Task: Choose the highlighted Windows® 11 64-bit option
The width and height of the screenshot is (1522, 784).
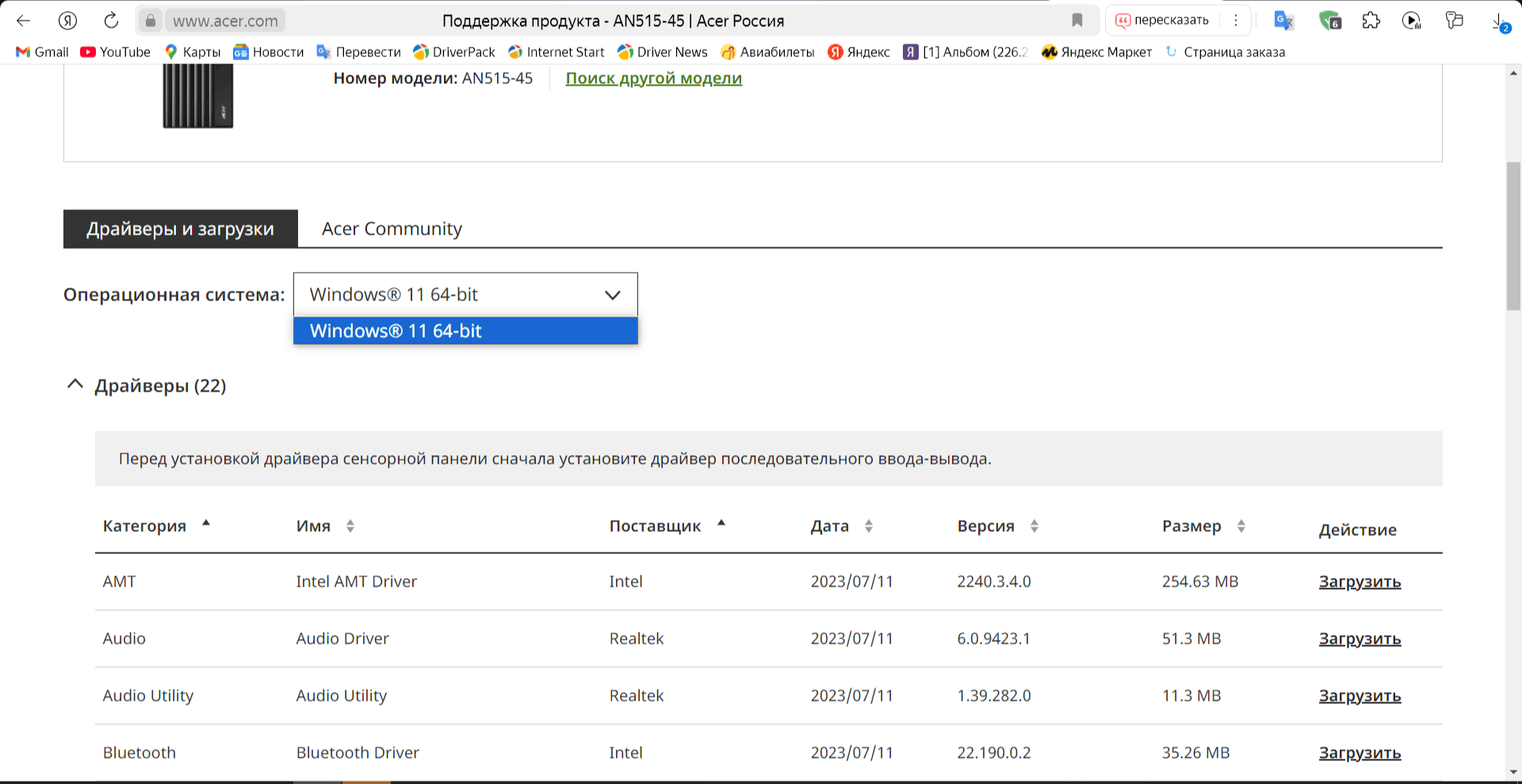Action: [x=465, y=331]
